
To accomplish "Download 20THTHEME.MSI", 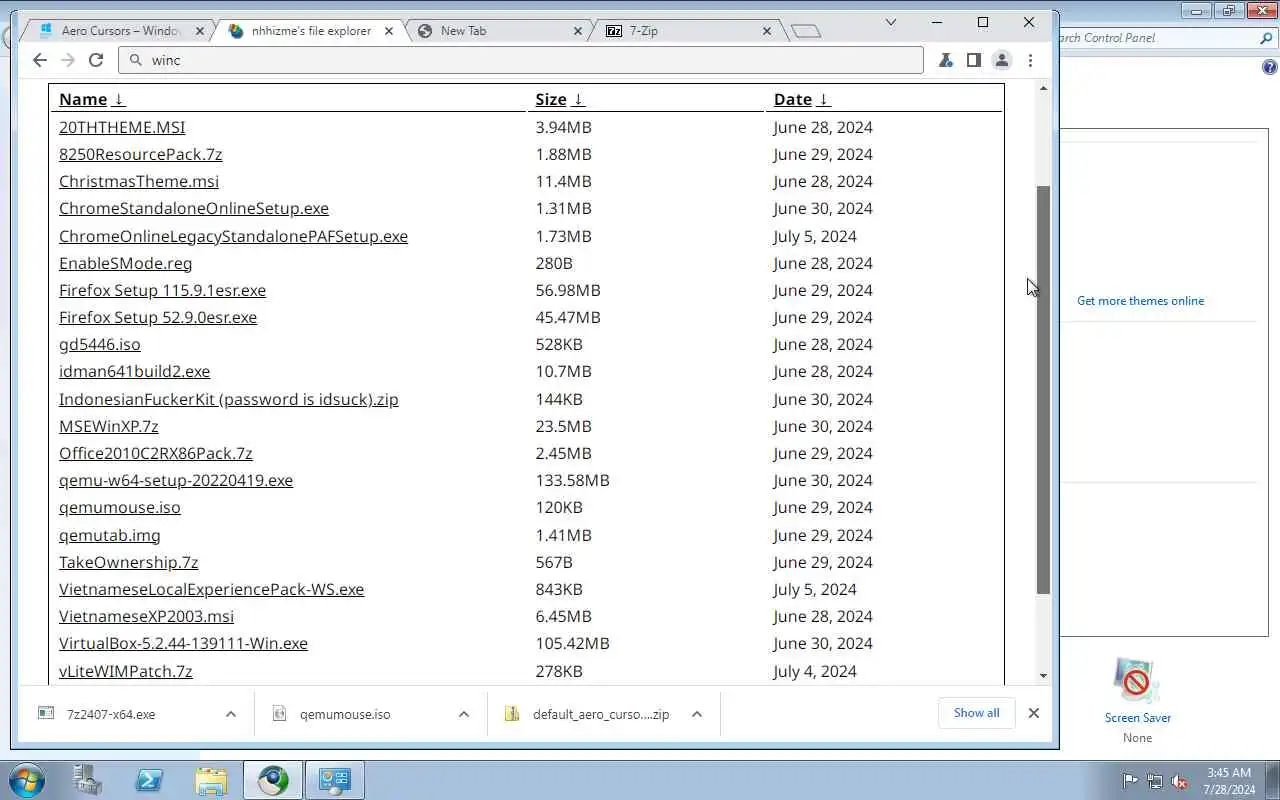I will click(x=122, y=127).
